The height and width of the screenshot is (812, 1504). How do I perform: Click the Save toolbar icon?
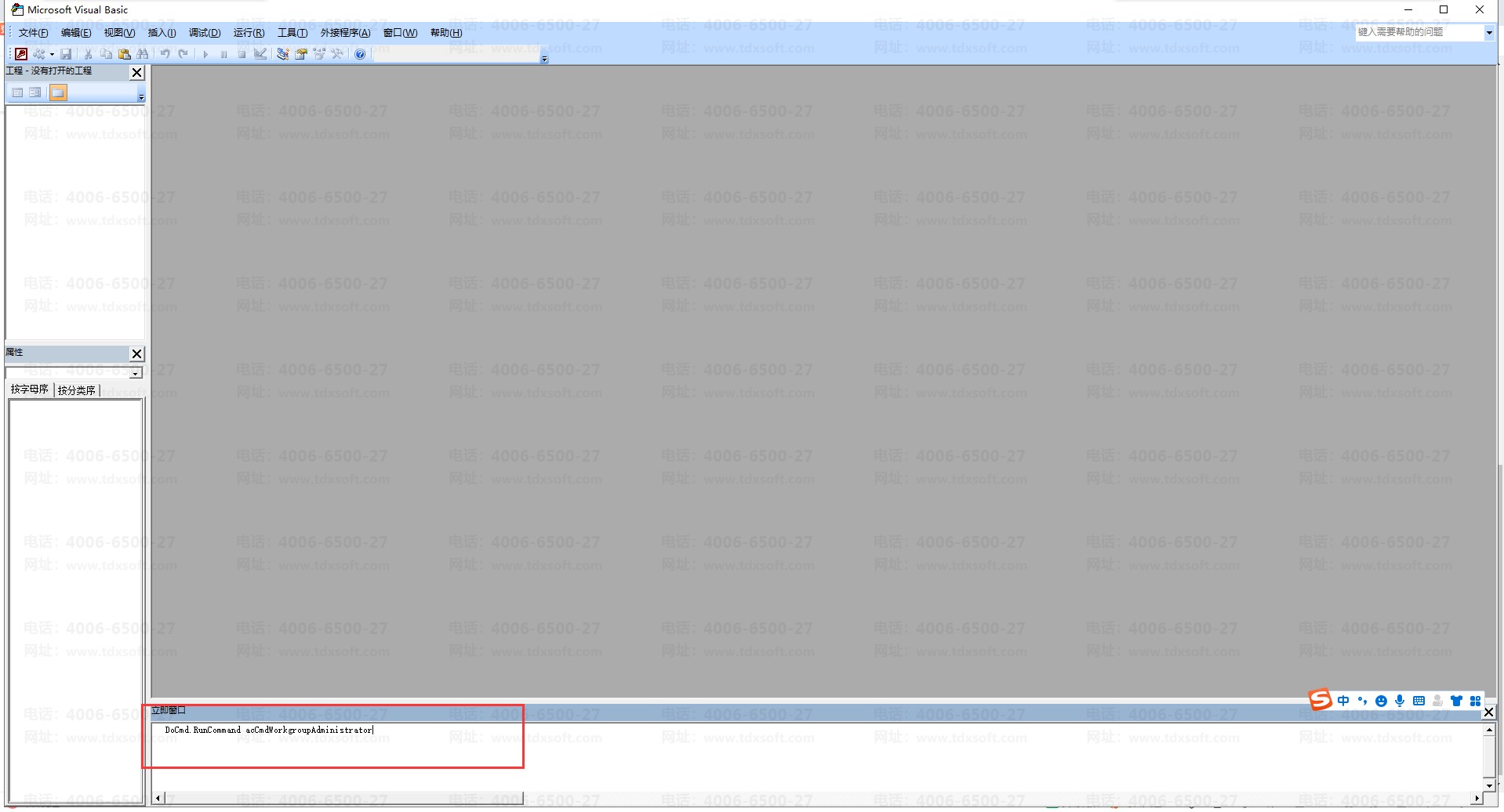[67, 54]
